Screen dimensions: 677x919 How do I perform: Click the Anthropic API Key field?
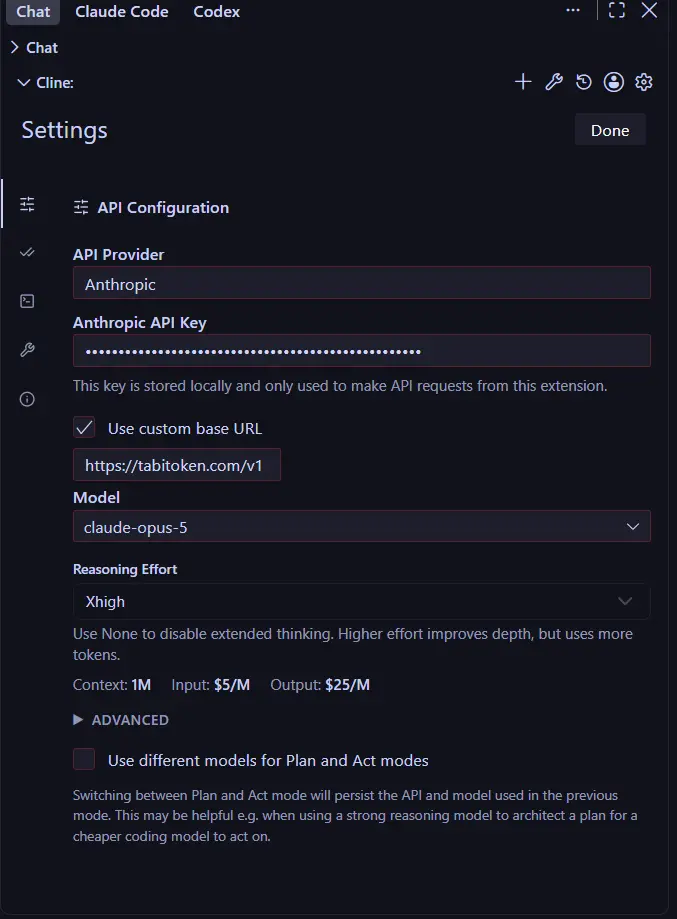pyautogui.click(x=362, y=350)
